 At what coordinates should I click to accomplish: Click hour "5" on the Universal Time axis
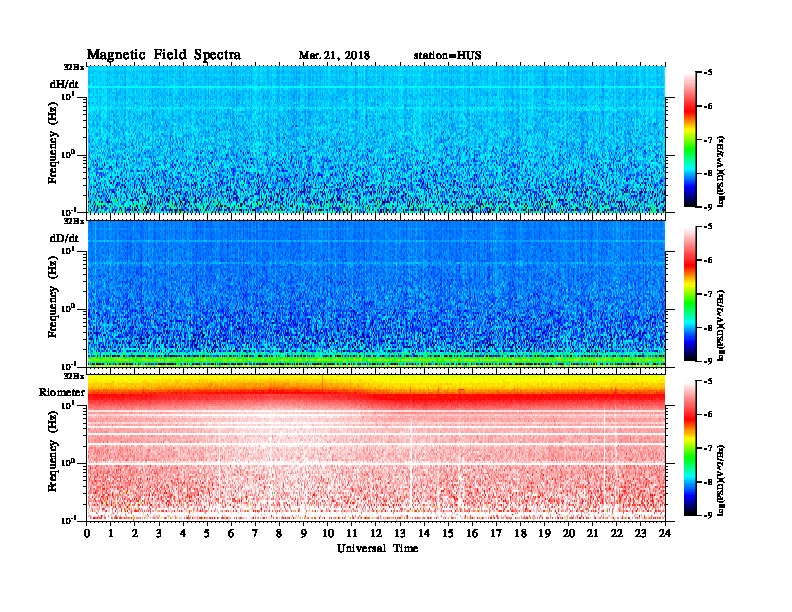pos(207,534)
